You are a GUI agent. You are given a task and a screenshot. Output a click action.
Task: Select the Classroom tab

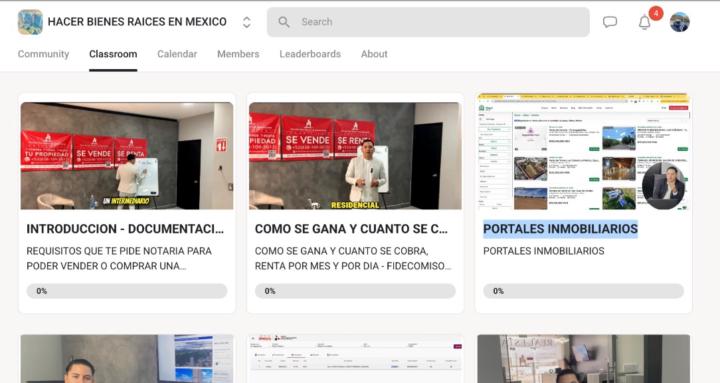tap(113, 54)
